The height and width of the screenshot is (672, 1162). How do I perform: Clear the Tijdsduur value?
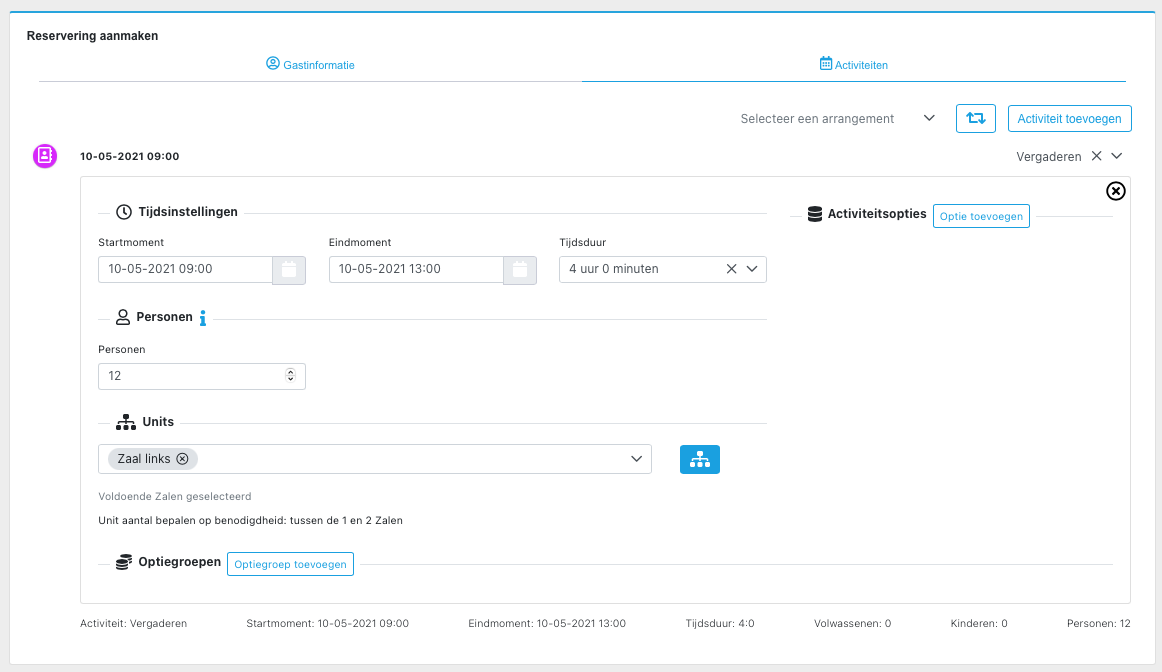(x=731, y=269)
